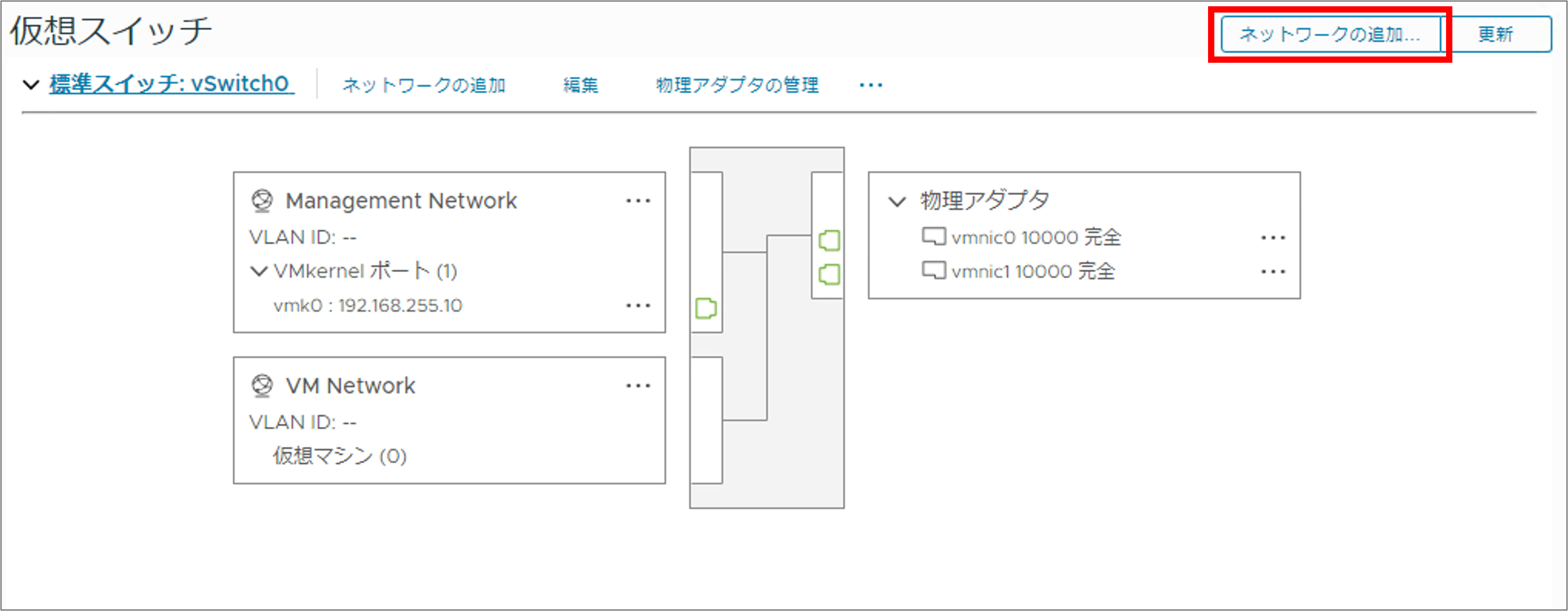Click the ネットワークの追加... button at top right

coord(1330,34)
